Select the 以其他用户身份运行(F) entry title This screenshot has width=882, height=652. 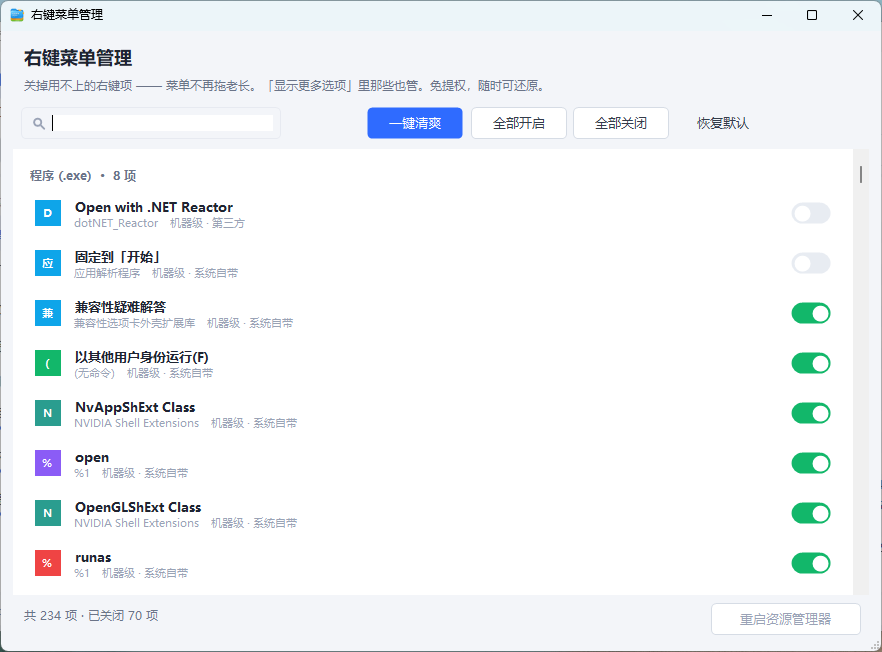pyautogui.click(x=142, y=357)
